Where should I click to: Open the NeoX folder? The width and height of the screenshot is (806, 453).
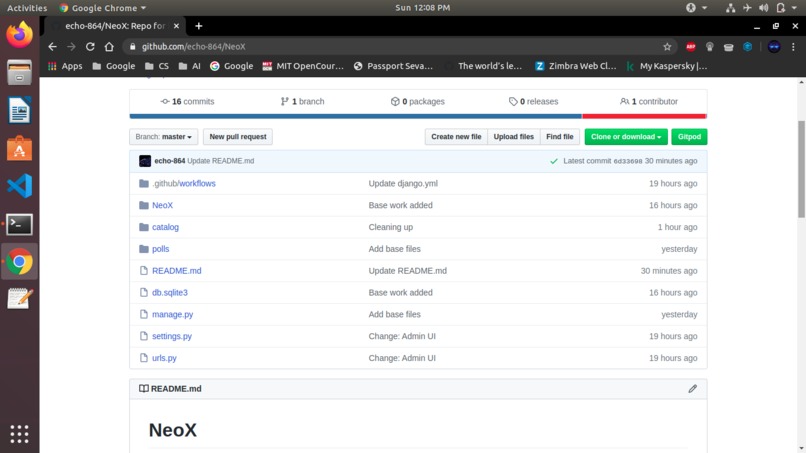[x=162, y=205]
